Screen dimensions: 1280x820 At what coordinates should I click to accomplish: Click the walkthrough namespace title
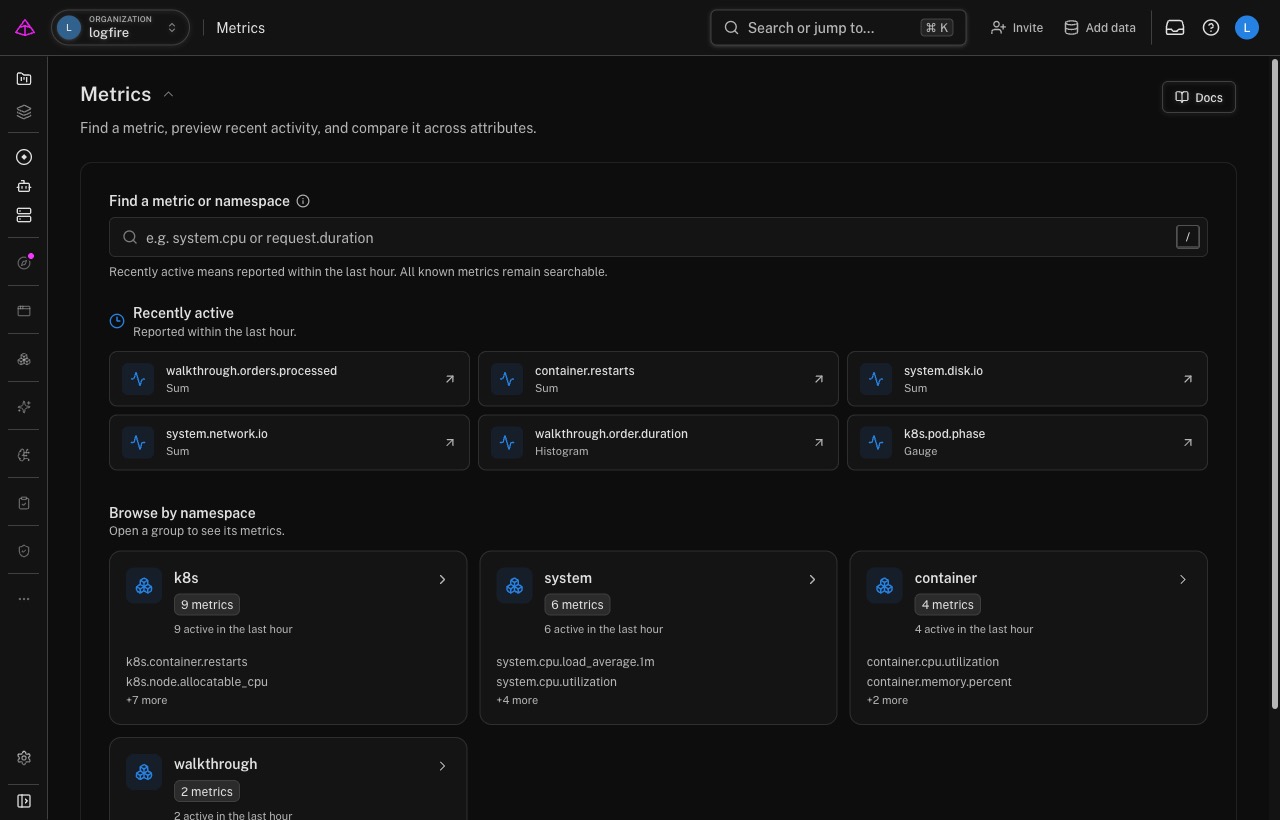coord(215,764)
